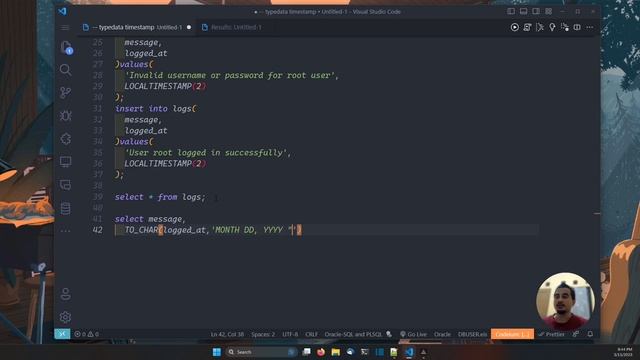This screenshot has height=360, width=640.
Task: Click the webcam presenter thumbnail
Action: 565,302
